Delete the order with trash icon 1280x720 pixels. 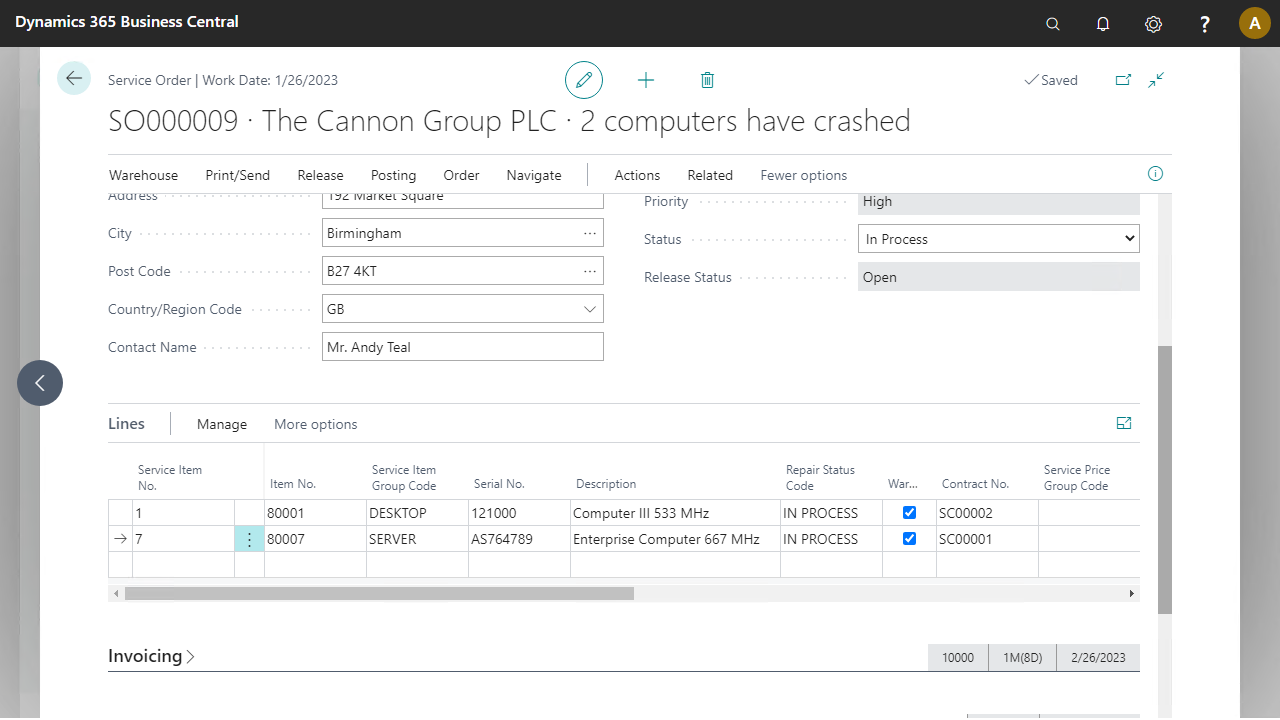[707, 80]
